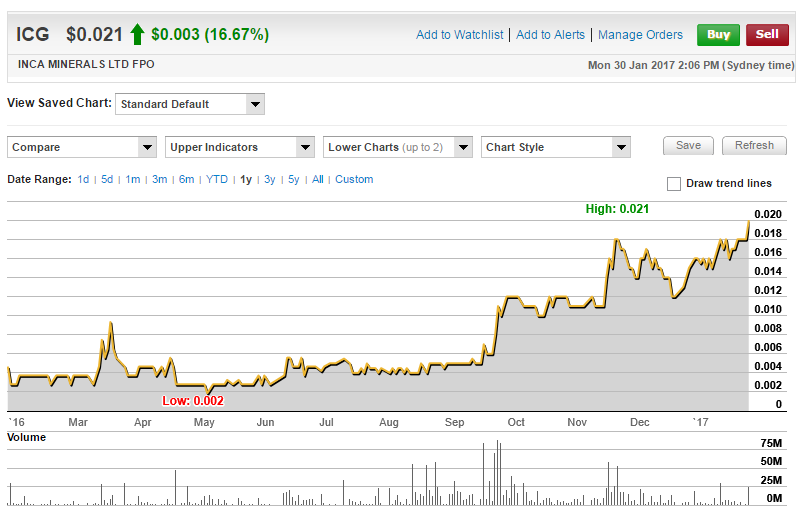
Task: Expand the Compare dropdown
Action: tap(82, 147)
